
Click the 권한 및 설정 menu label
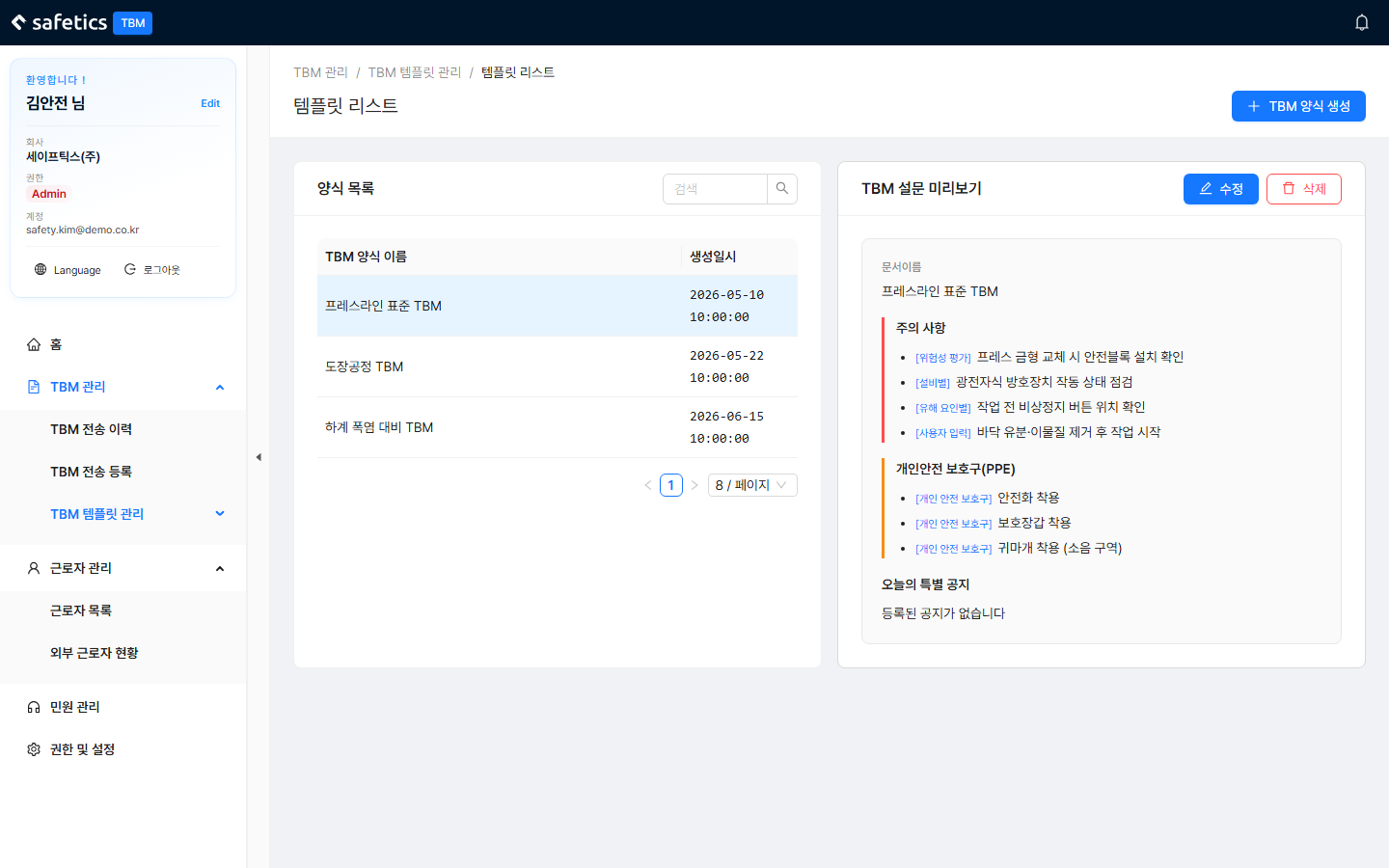point(83,749)
